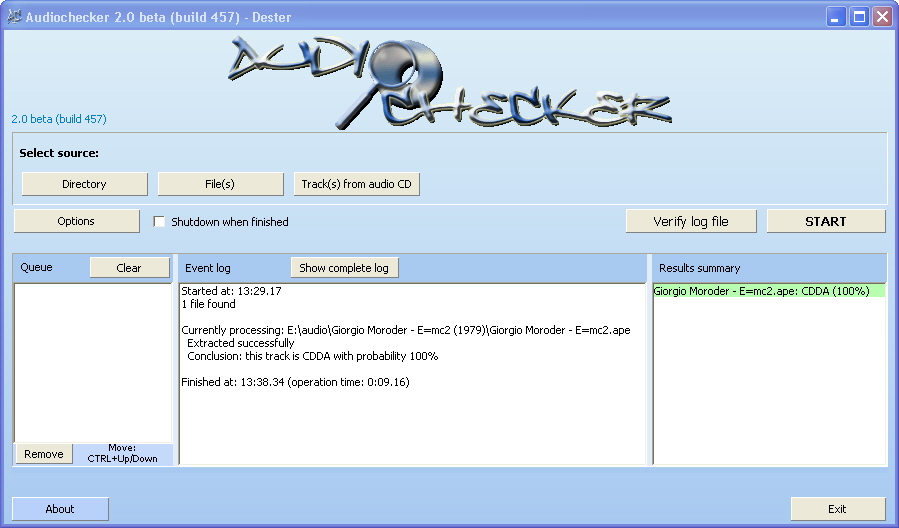The image size is (899, 528).
Task: Choose Directory as the source
Action: (84, 184)
